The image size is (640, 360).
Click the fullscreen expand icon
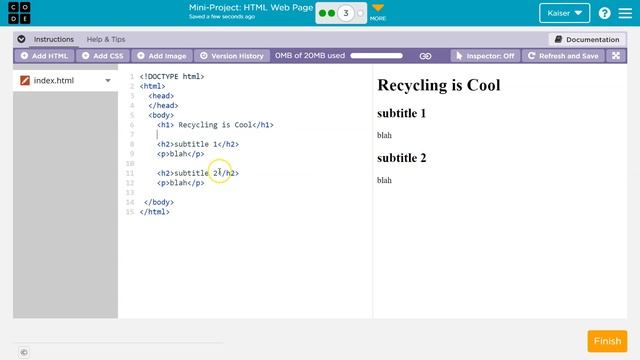[x=616, y=56]
